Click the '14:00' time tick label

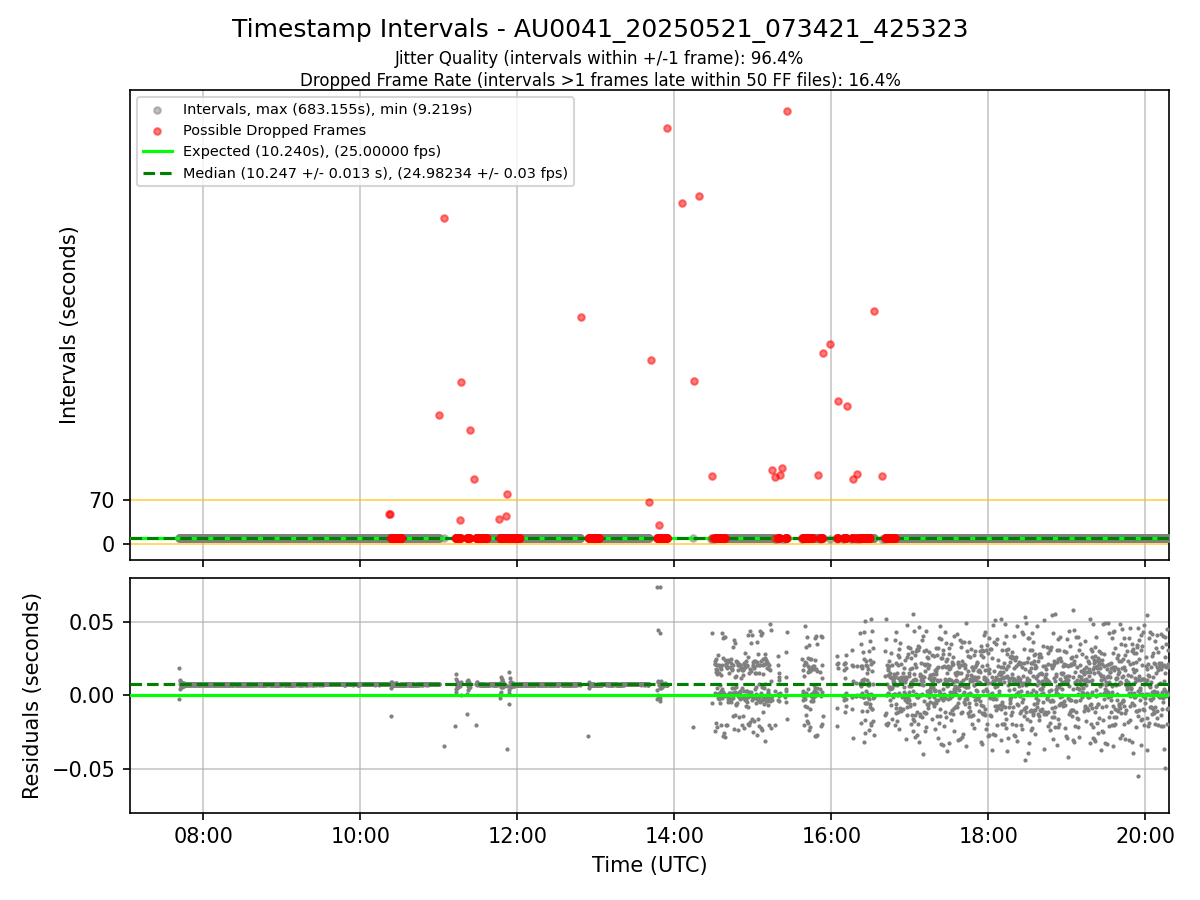click(674, 833)
